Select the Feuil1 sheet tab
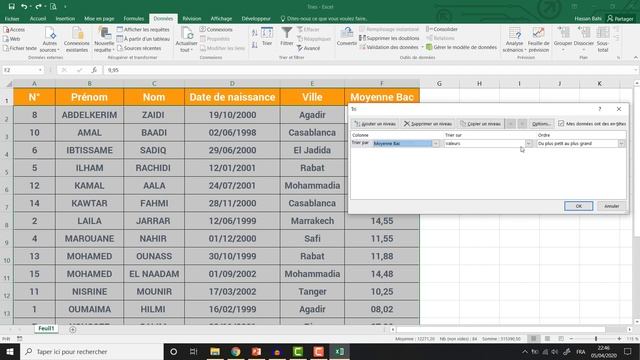This screenshot has height=360, width=640. point(46,329)
